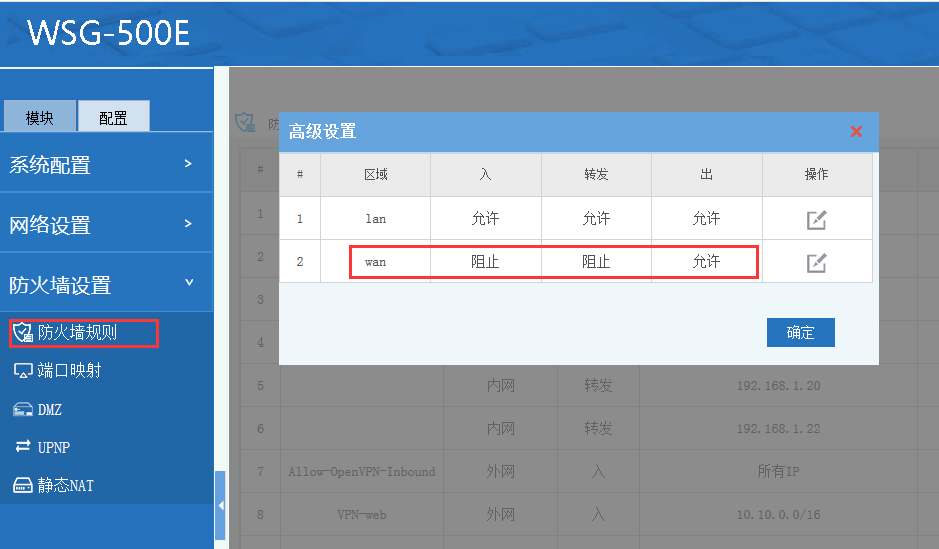Expand the 系统配置 section
Viewport: 939px width, 549px height.
pos(188,163)
